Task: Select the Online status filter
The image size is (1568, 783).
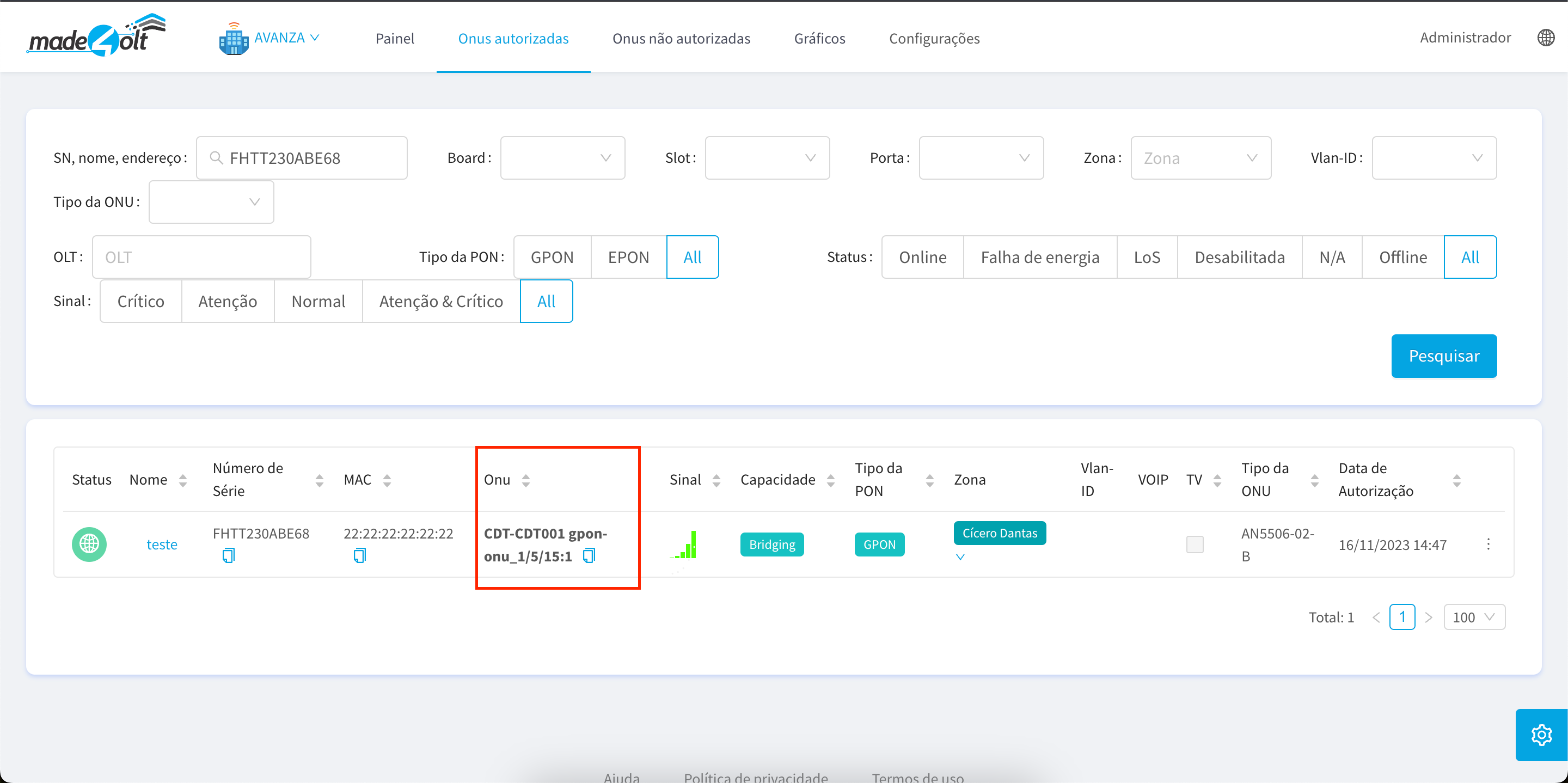Action: [922, 257]
